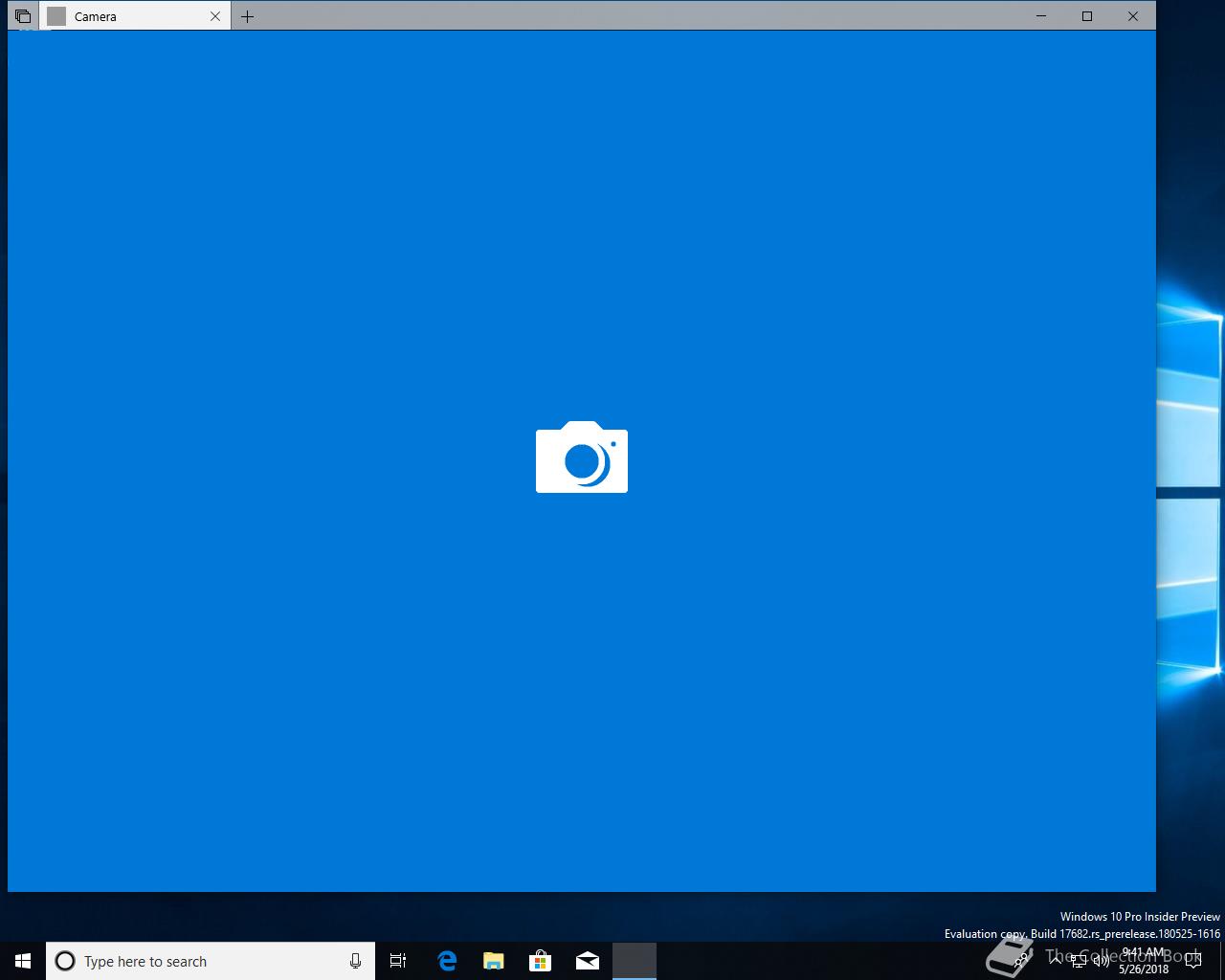Open network status tray icon
Screen dimensions: 1225x980
(x=1079, y=961)
